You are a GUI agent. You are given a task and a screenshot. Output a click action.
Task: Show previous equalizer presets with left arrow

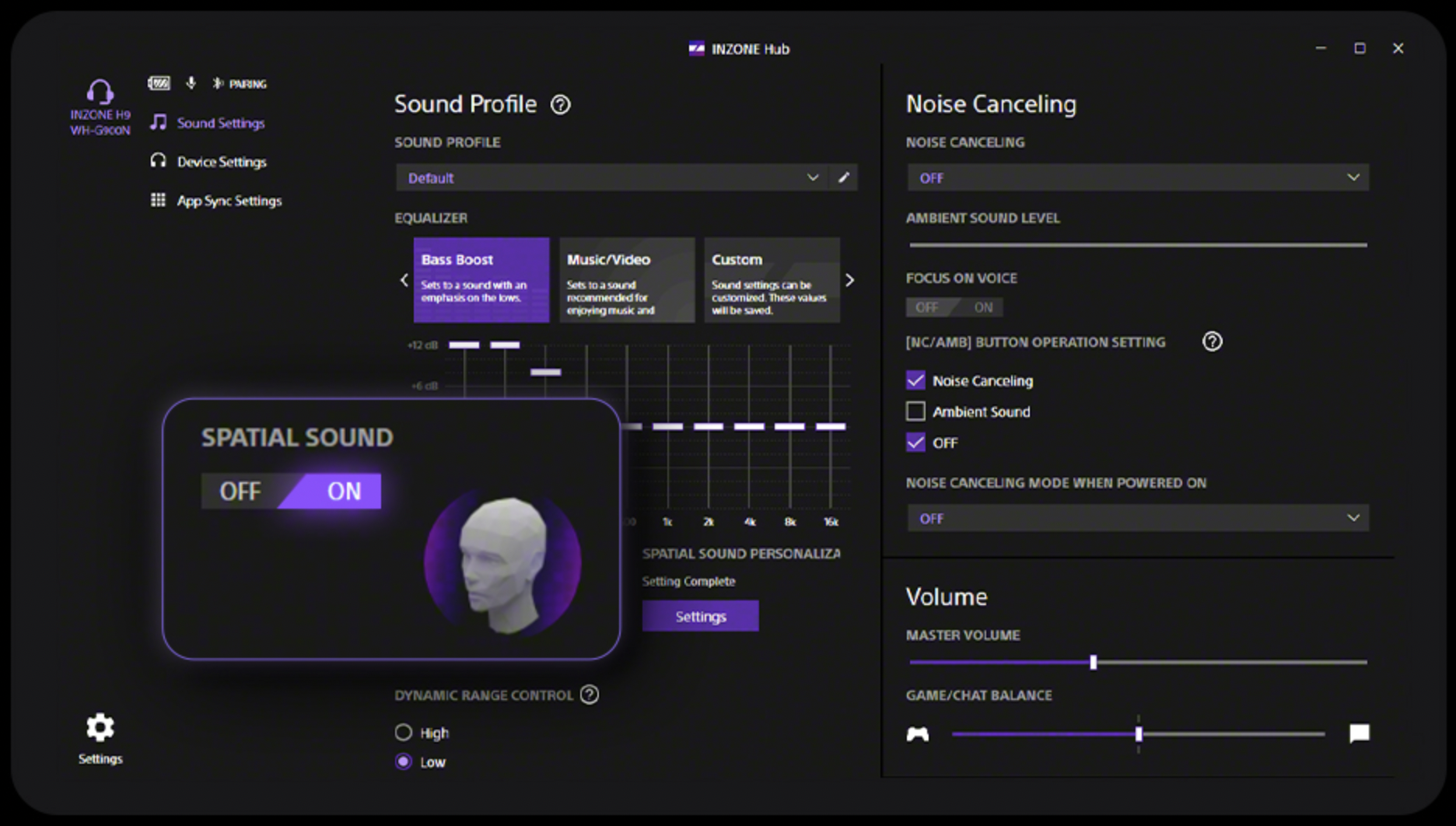[x=404, y=280]
